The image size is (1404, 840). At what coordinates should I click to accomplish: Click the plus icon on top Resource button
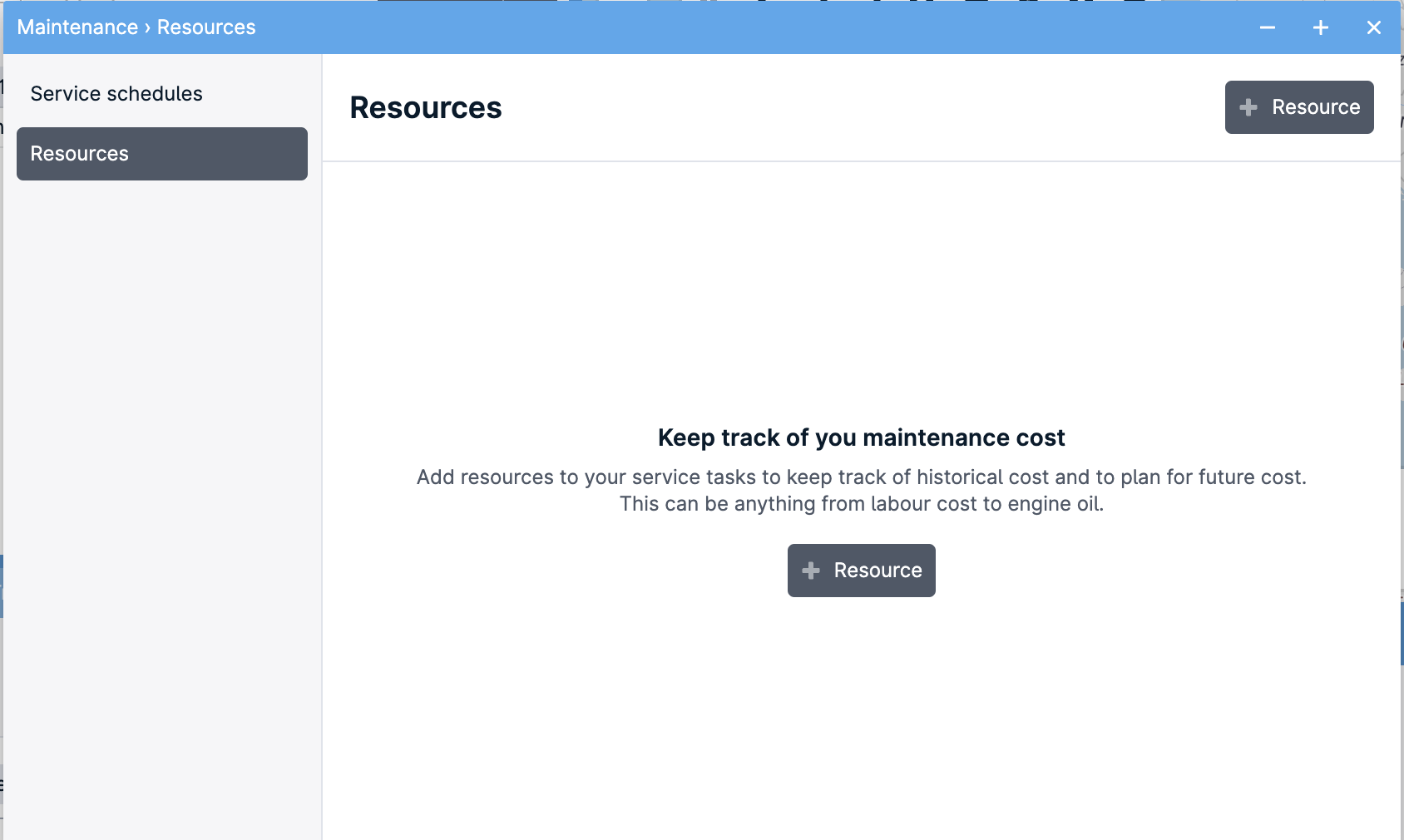coord(1248,106)
